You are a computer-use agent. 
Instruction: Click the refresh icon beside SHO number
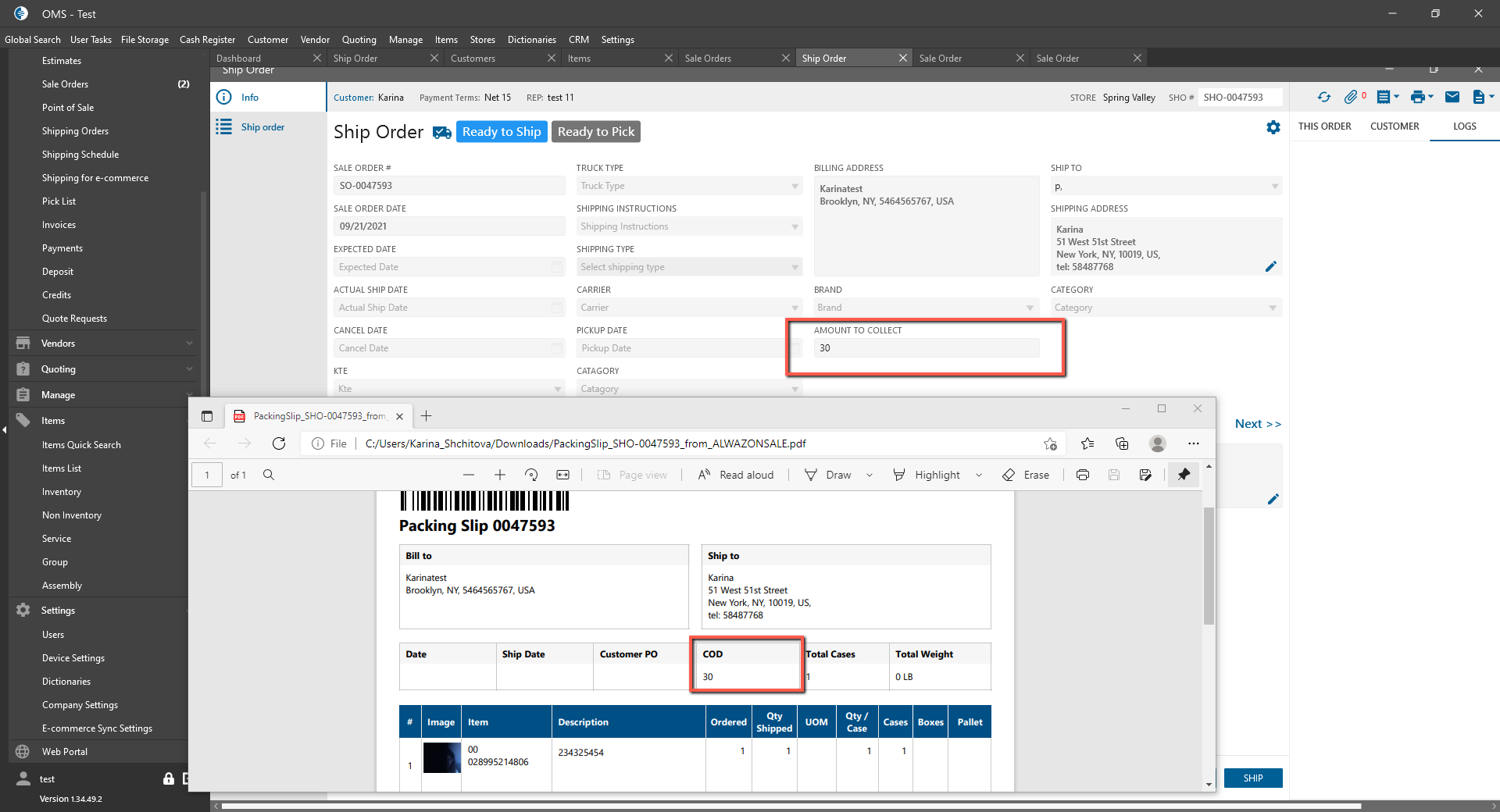click(1323, 97)
